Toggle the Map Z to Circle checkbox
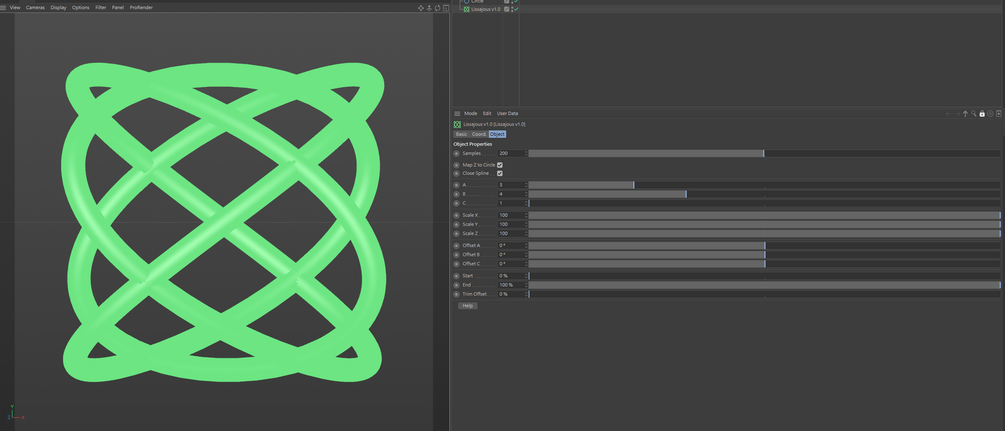The image size is (1005, 431). (500, 165)
